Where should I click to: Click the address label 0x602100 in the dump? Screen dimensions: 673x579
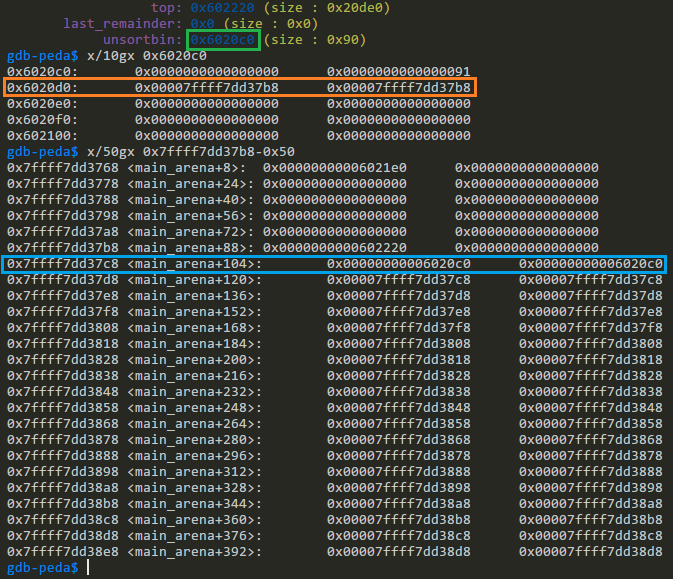tap(42, 136)
